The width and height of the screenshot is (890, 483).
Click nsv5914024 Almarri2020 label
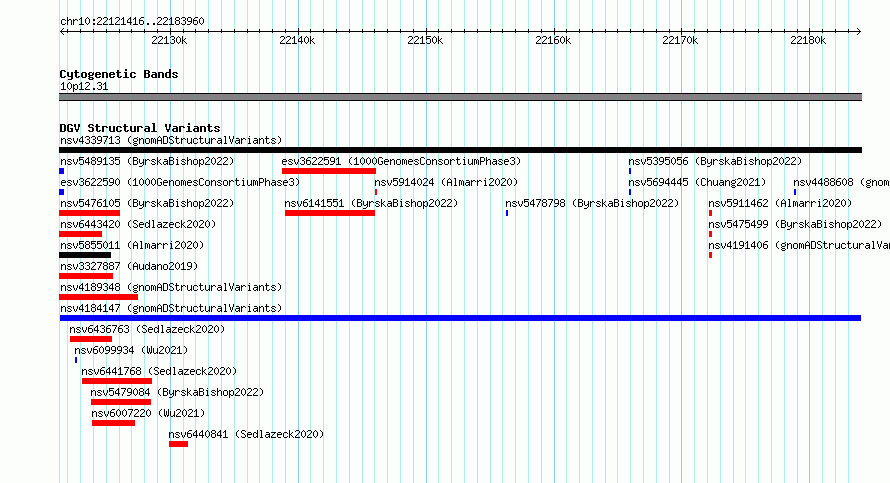446,182
